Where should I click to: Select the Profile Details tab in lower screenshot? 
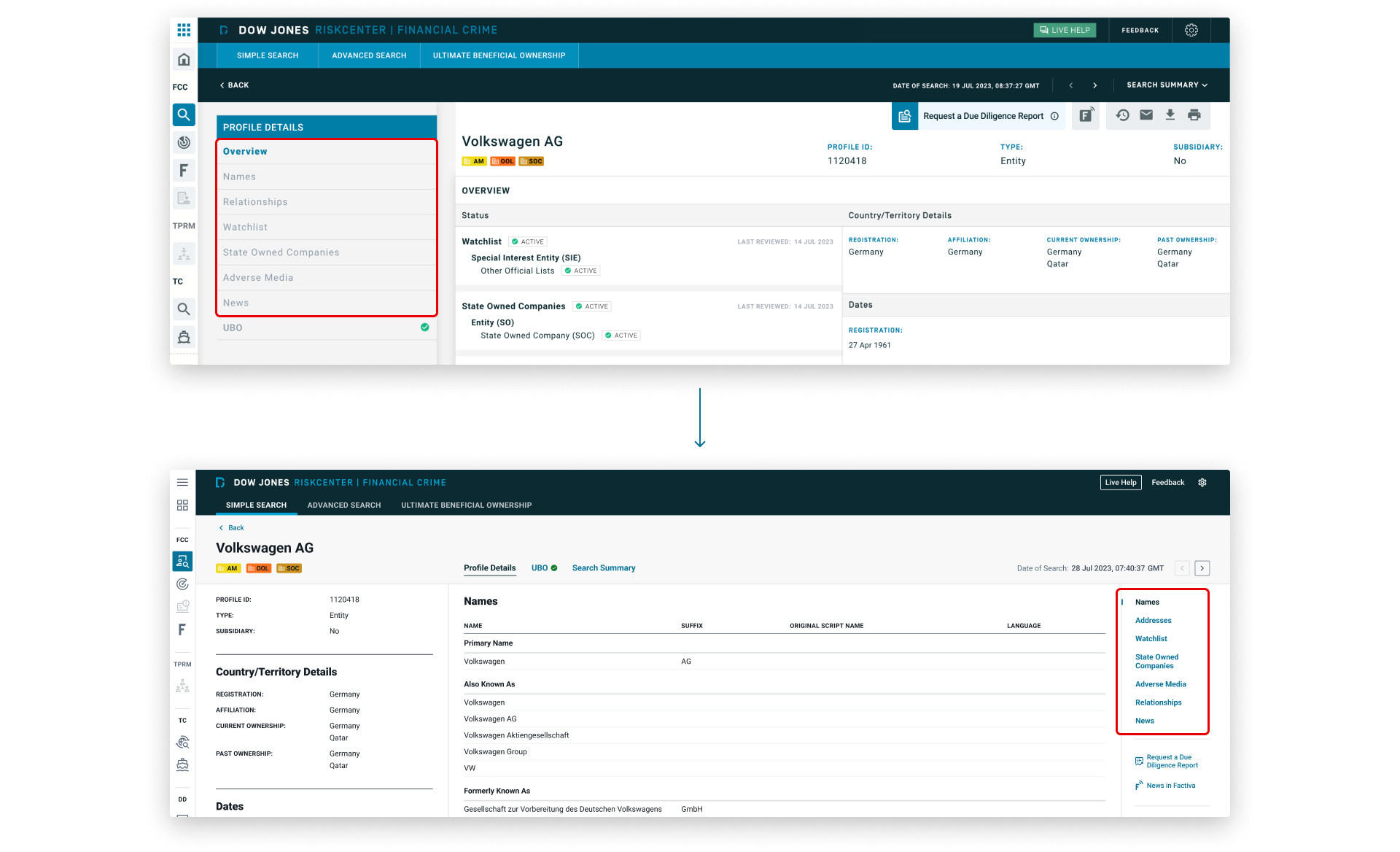tap(490, 568)
